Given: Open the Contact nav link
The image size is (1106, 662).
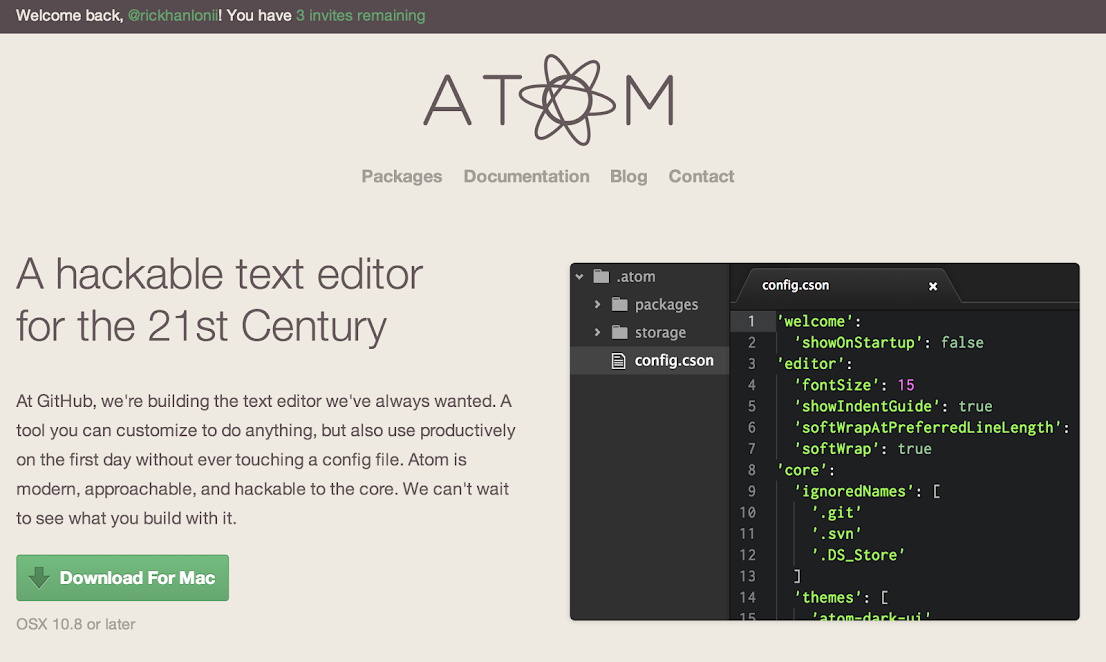Looking at the screenshot, I should (701, 176).
